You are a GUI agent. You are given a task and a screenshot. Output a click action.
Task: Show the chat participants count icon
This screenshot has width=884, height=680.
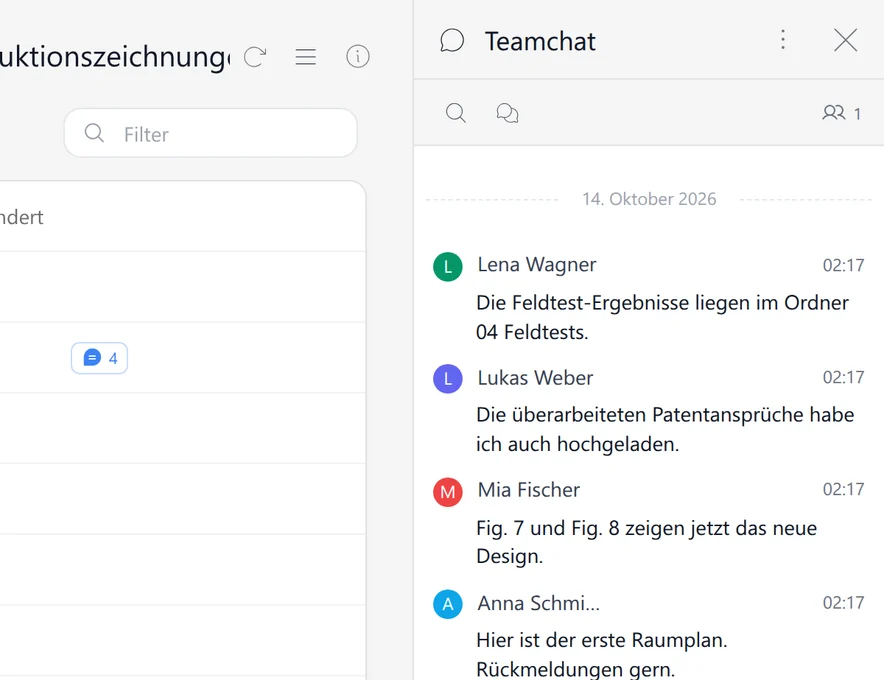(841, 113)
